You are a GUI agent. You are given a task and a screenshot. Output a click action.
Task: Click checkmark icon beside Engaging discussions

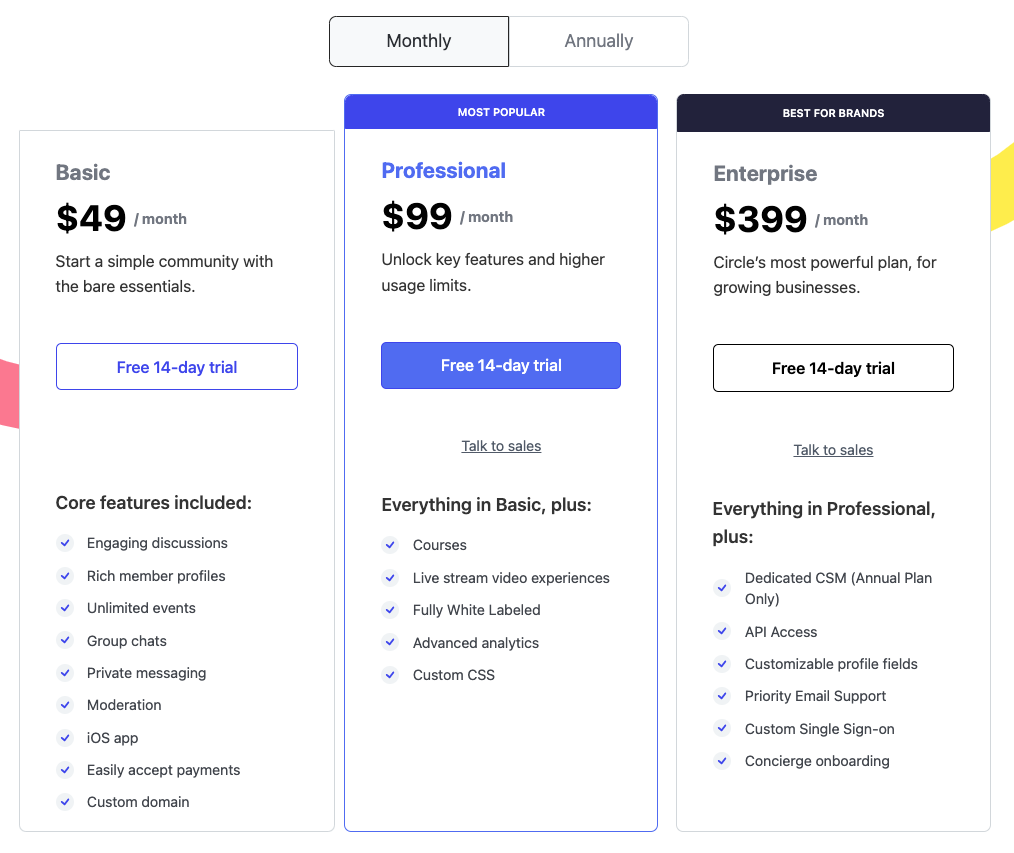tap(65, 543)
